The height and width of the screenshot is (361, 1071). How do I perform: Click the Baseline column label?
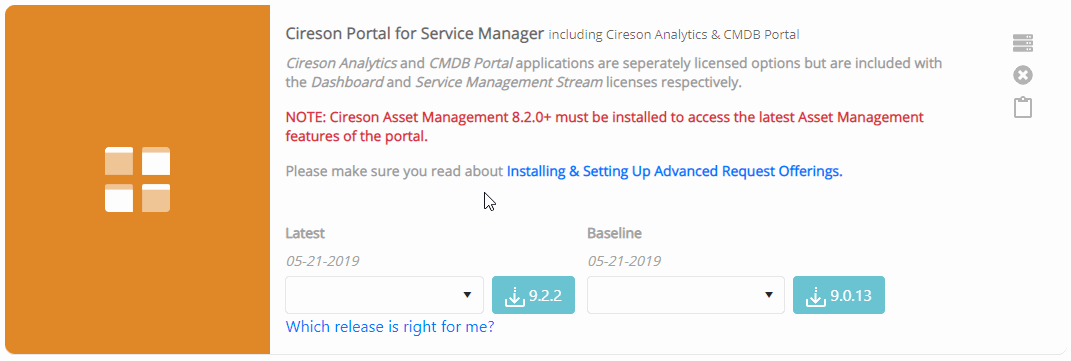click(x=615, y=233)
